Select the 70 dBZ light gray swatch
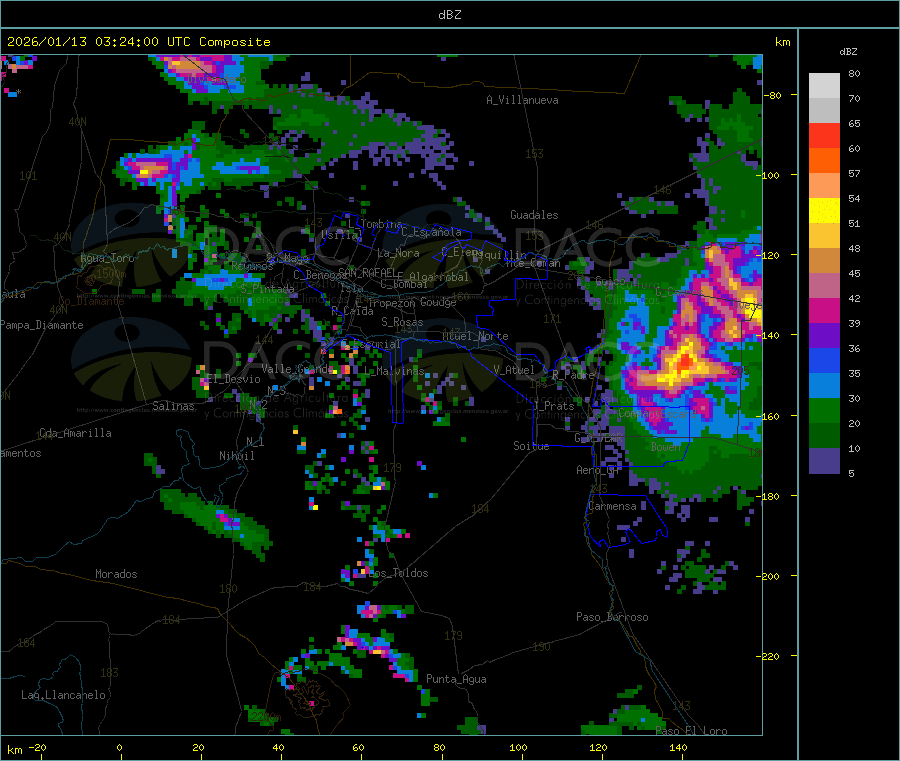The height and width of the screenshot is (761, 900). tap(824, 86)
